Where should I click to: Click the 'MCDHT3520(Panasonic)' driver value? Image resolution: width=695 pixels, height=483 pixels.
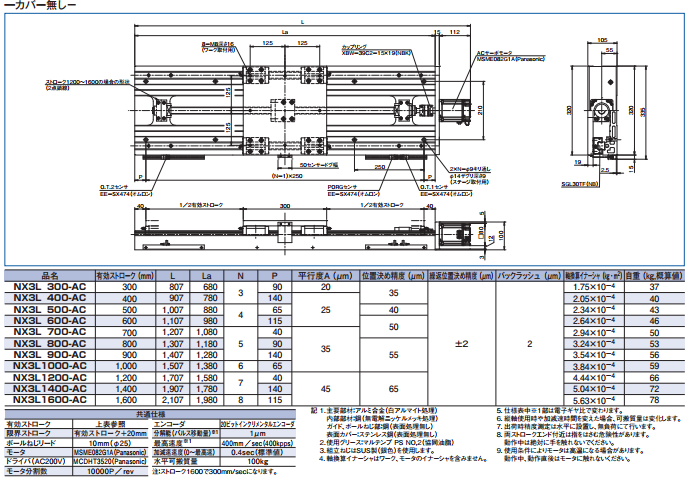pyautogui.click(x=110, y=461)
